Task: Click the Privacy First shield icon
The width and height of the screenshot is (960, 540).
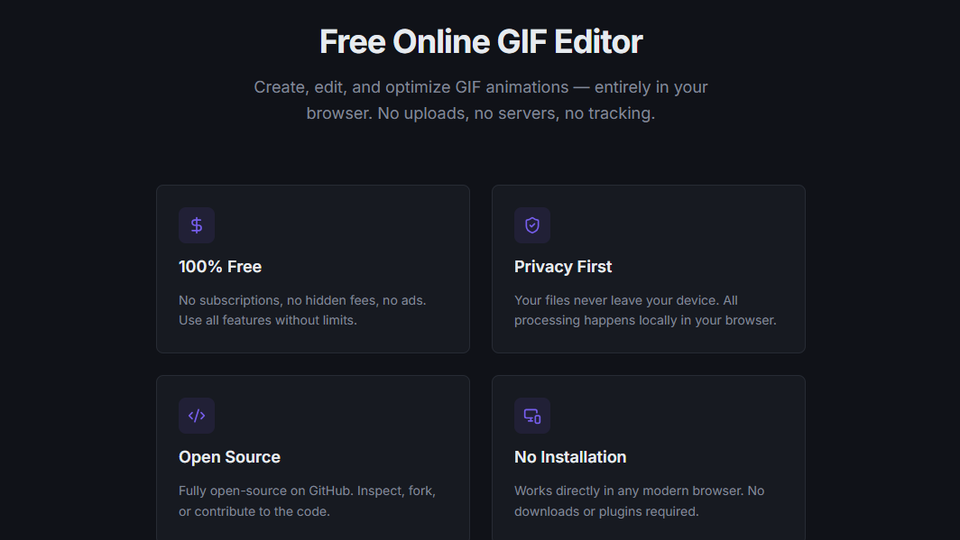Action: tap(532, 226)
